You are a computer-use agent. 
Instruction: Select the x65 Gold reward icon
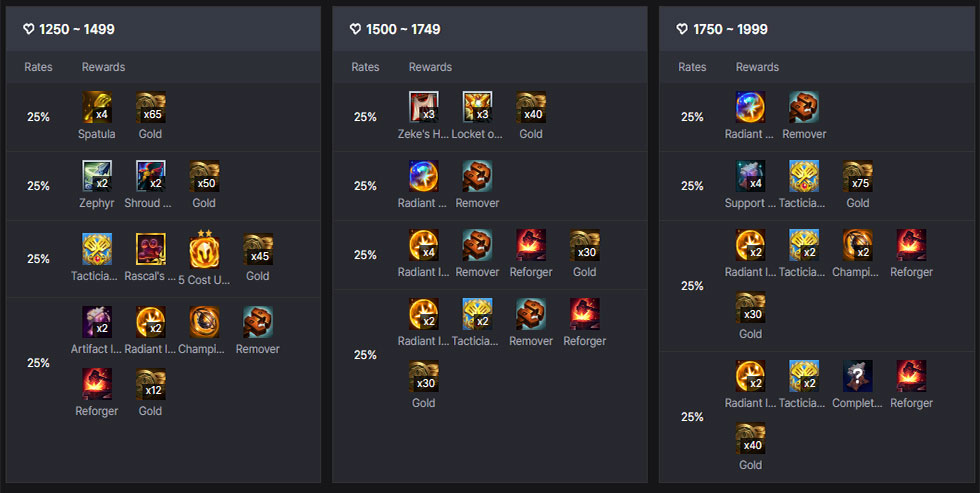tap(151, 107)
